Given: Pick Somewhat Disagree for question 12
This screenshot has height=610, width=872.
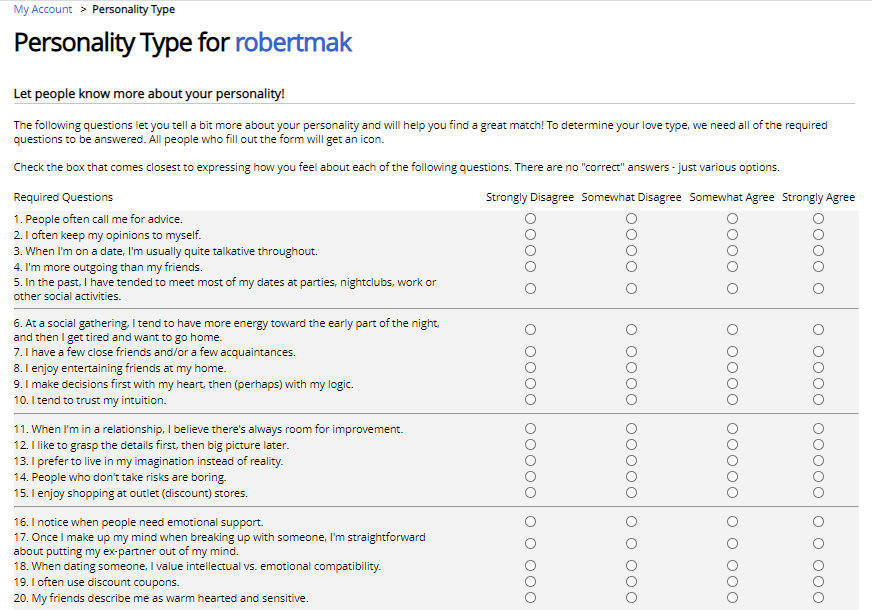Looking at the screenshot, I should click(x=631, y=445).
